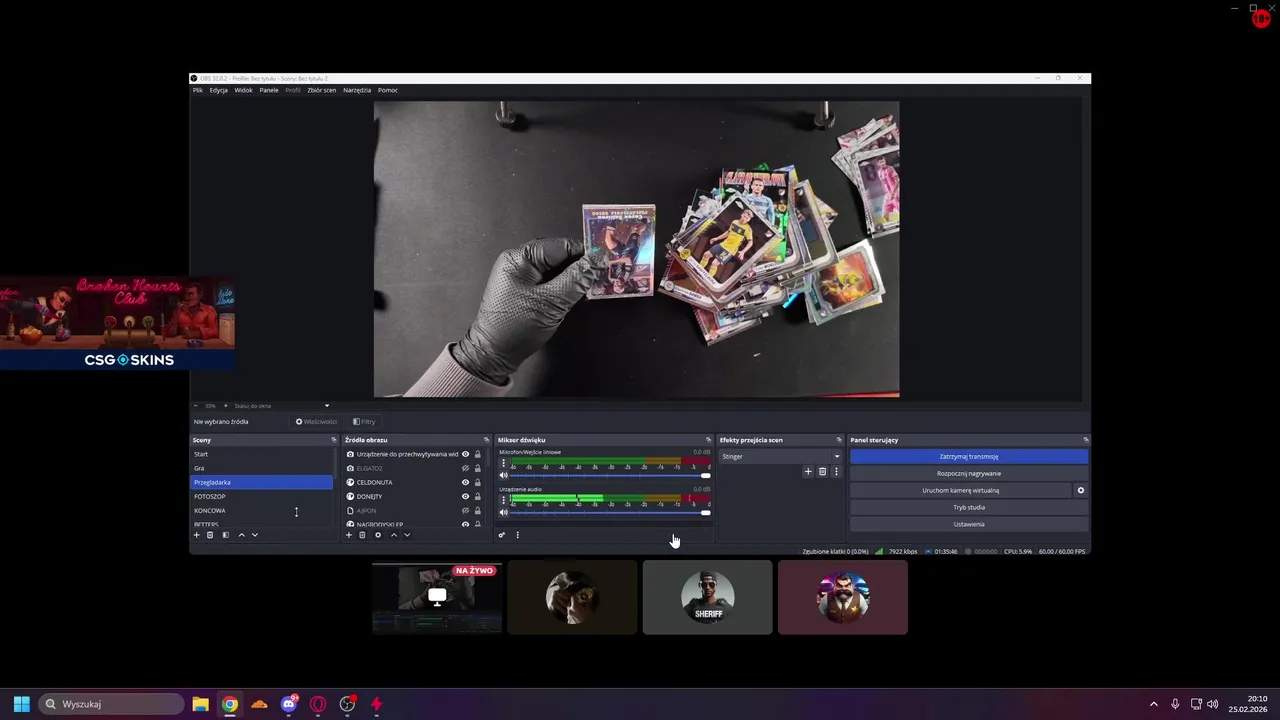Remove source with Źródła obrazu trash icon
1280x720 pixels.
pos(362,535)
